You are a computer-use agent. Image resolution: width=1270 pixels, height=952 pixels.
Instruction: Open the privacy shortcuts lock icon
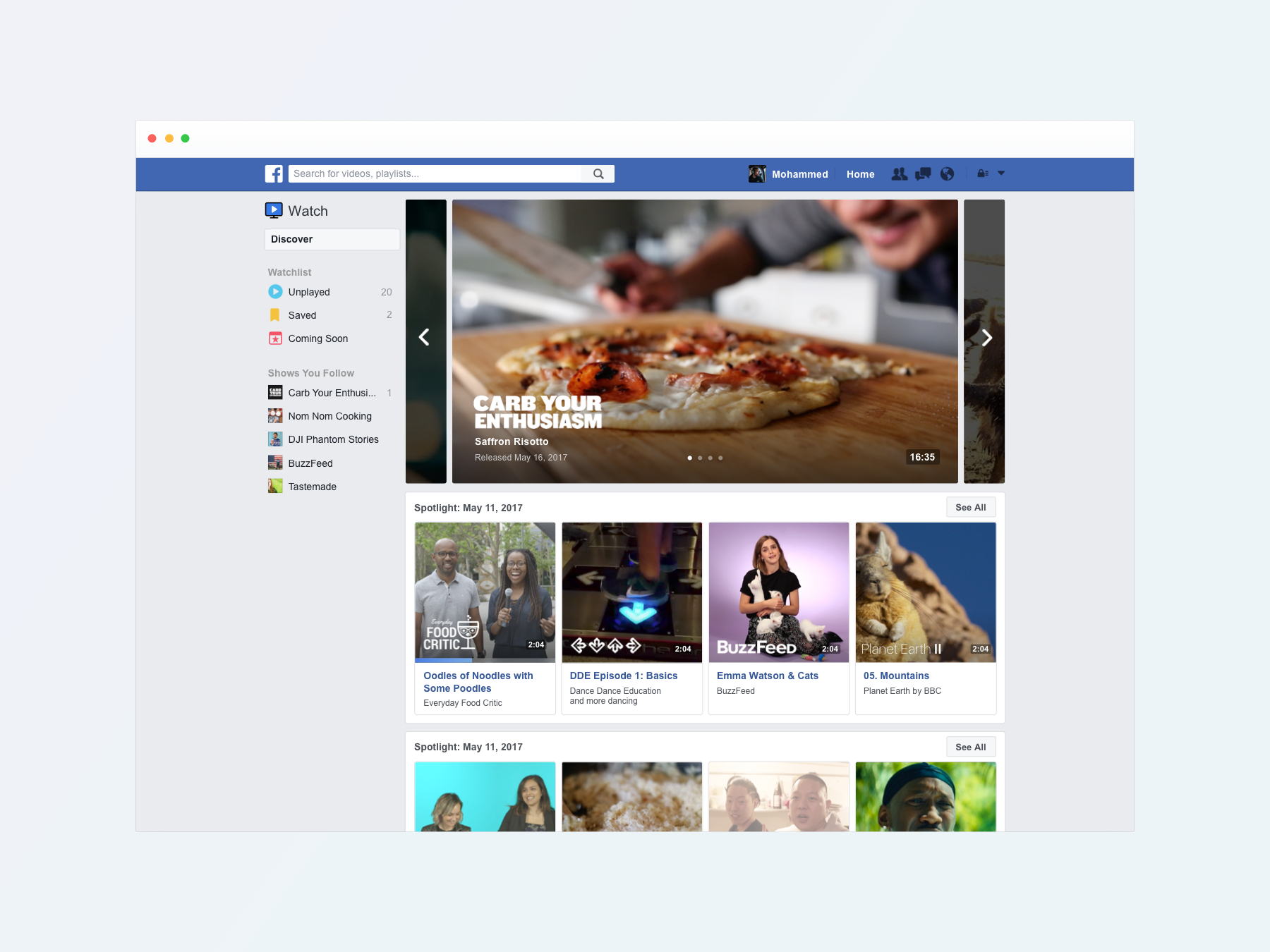point(982,173)
